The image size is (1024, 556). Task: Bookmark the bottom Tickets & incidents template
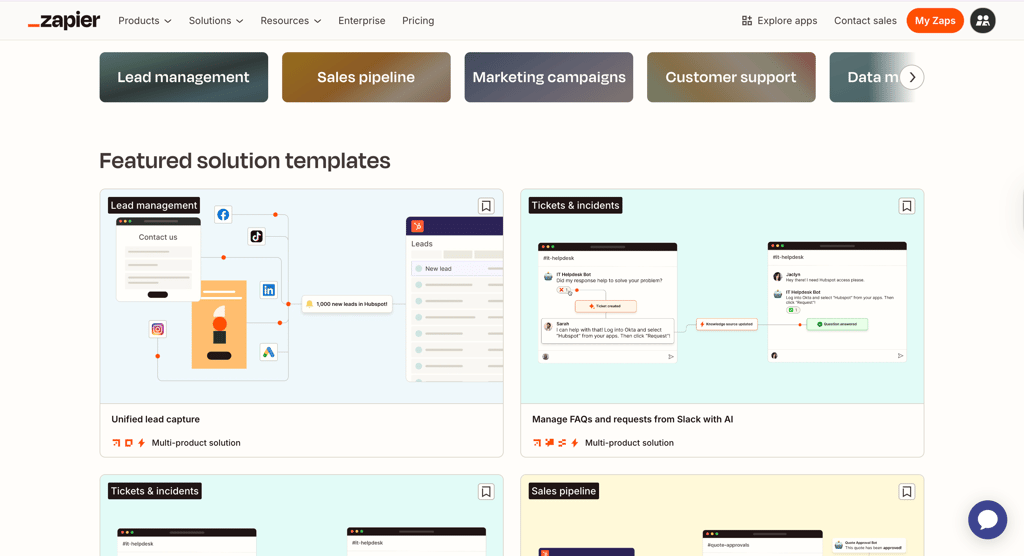[x=486, y=491]
